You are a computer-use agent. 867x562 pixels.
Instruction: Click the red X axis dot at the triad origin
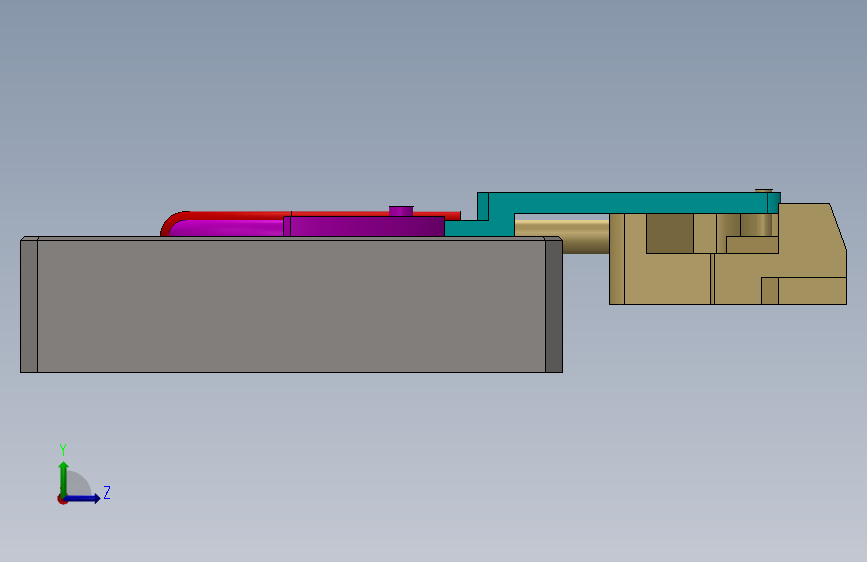(62, 499)
